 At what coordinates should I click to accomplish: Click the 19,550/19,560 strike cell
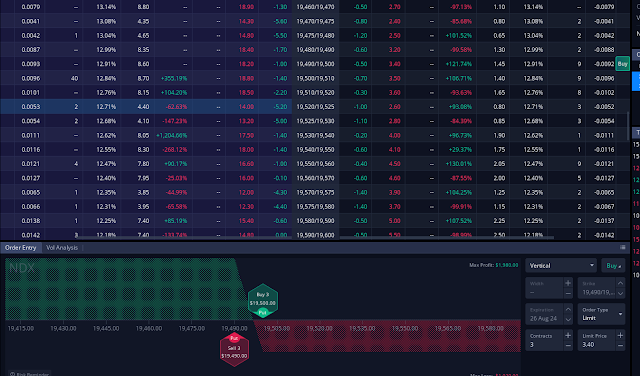click(x=315, y=164)
